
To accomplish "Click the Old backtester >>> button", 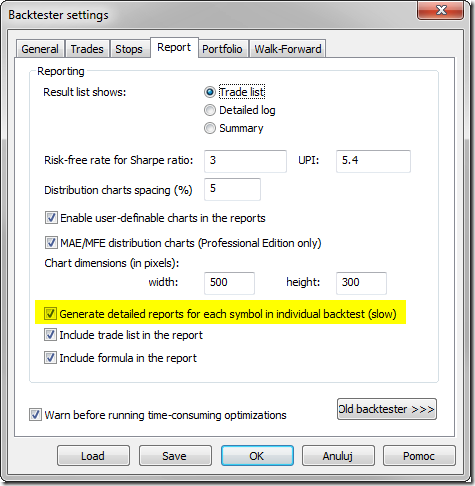I will coord(387,409).
